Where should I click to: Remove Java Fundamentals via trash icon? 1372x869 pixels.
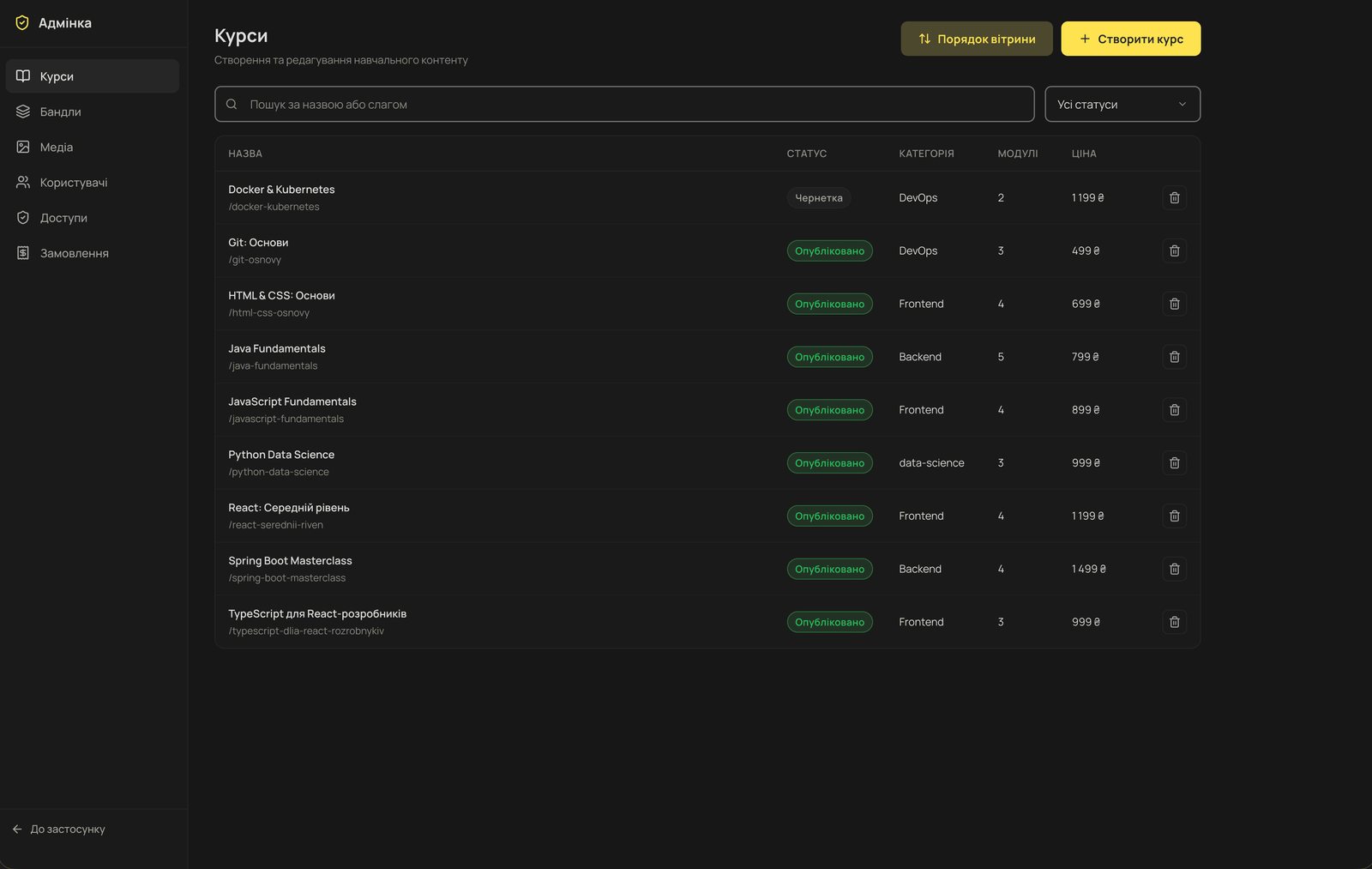point(1174,357)
